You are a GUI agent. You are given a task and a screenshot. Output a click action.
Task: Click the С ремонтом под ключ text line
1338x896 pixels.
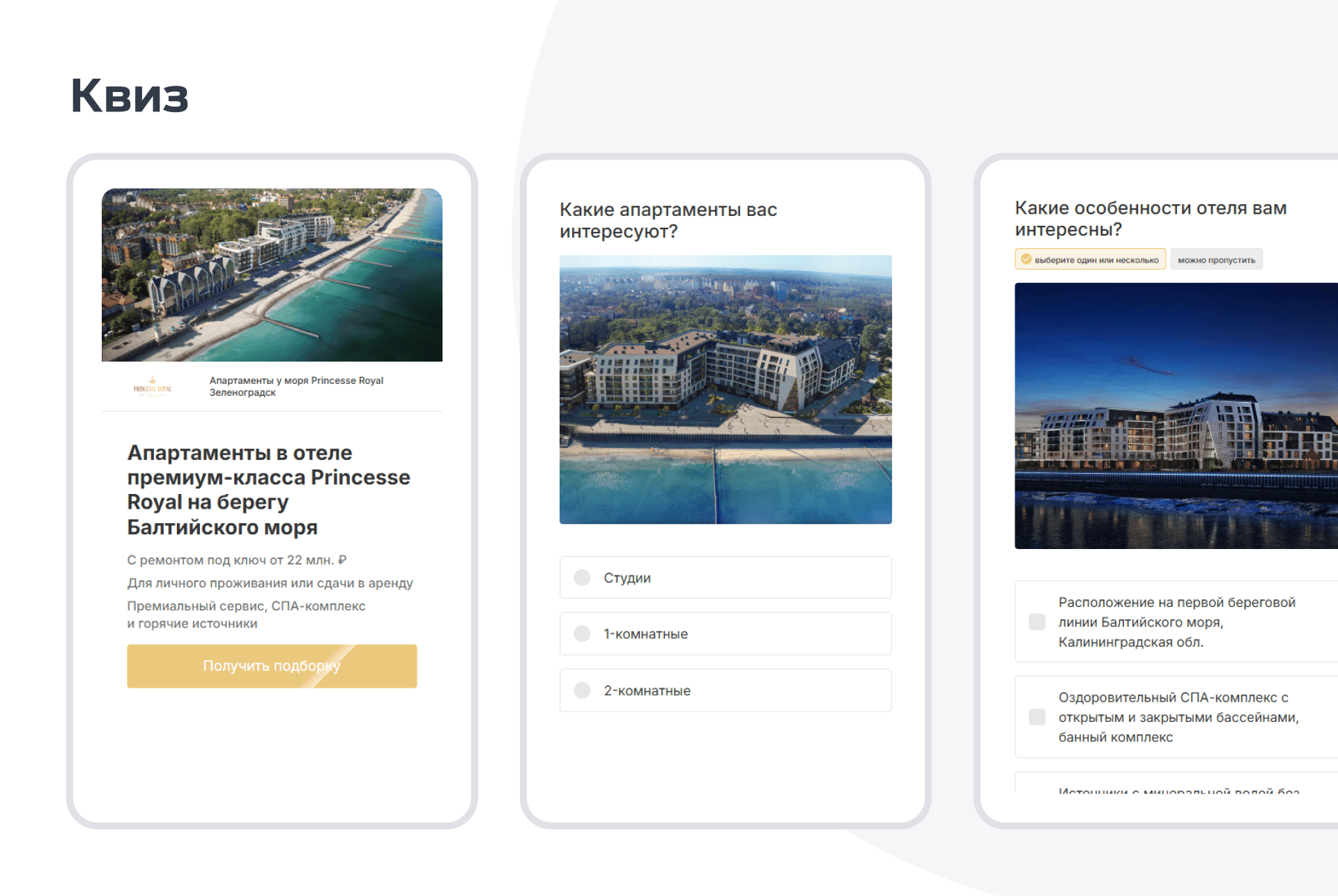pos(236,560)
